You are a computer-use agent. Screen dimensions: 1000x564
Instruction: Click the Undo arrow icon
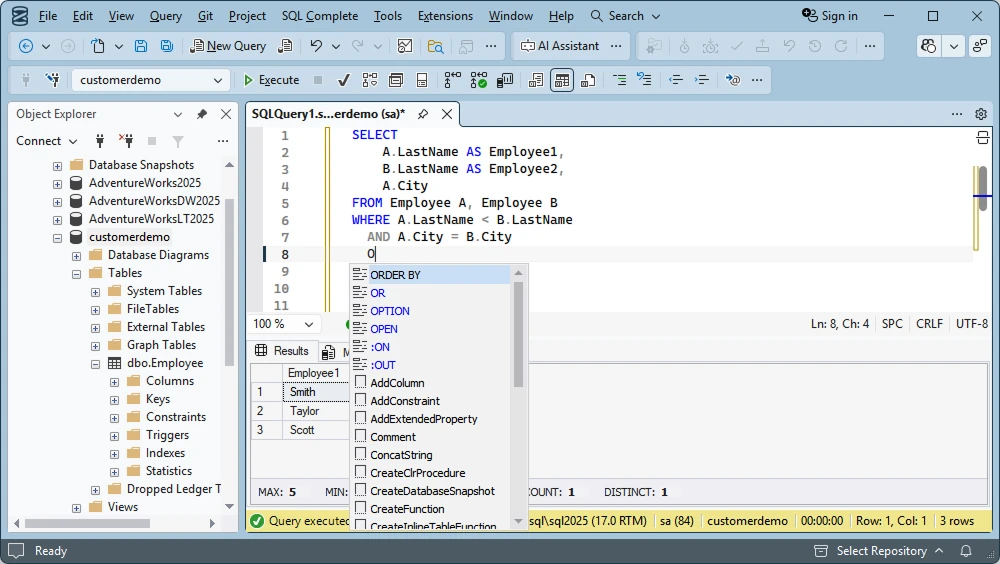pyautogui.click(x=316, y=46)
